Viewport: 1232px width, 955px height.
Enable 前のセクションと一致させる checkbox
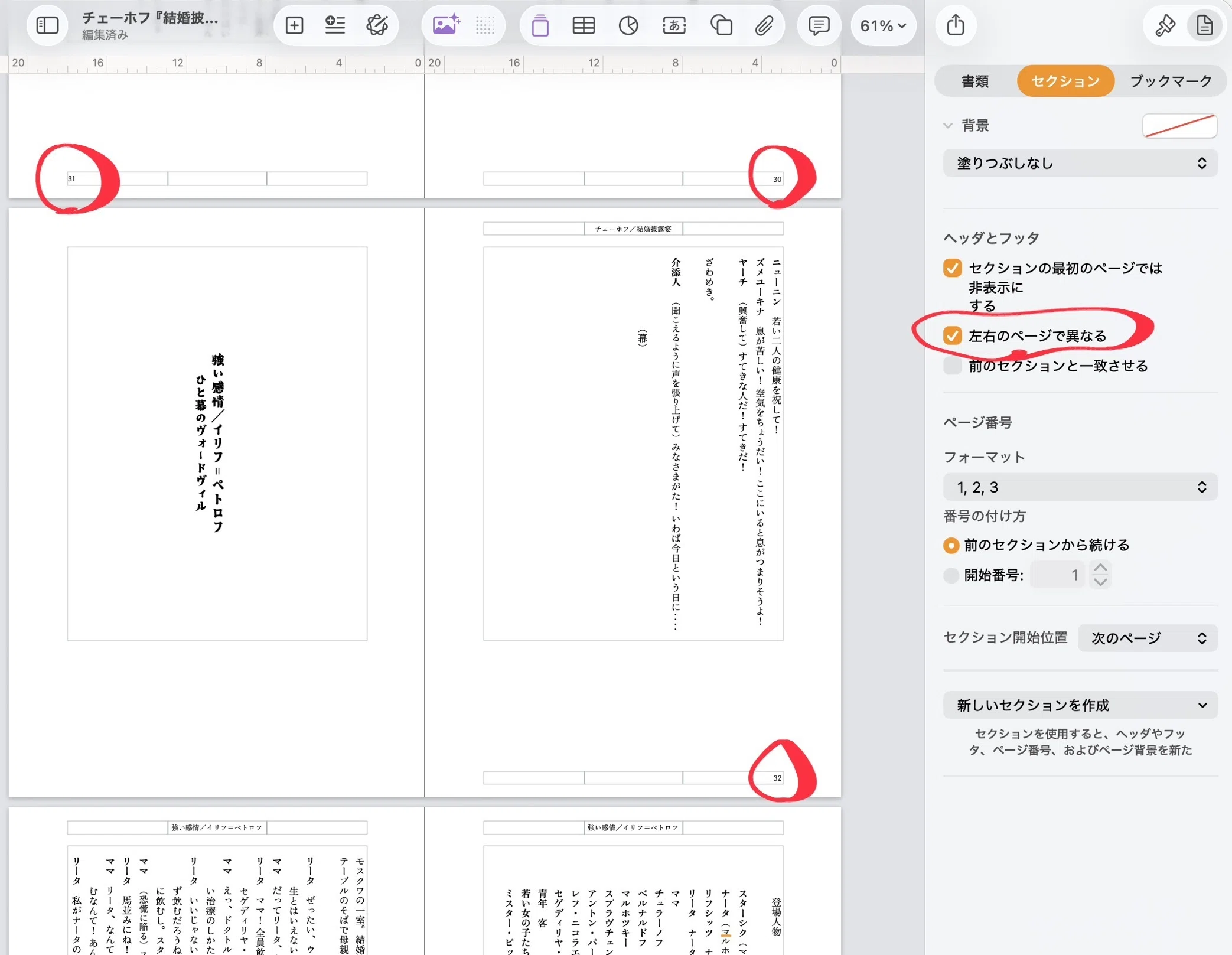coord(952,366)
